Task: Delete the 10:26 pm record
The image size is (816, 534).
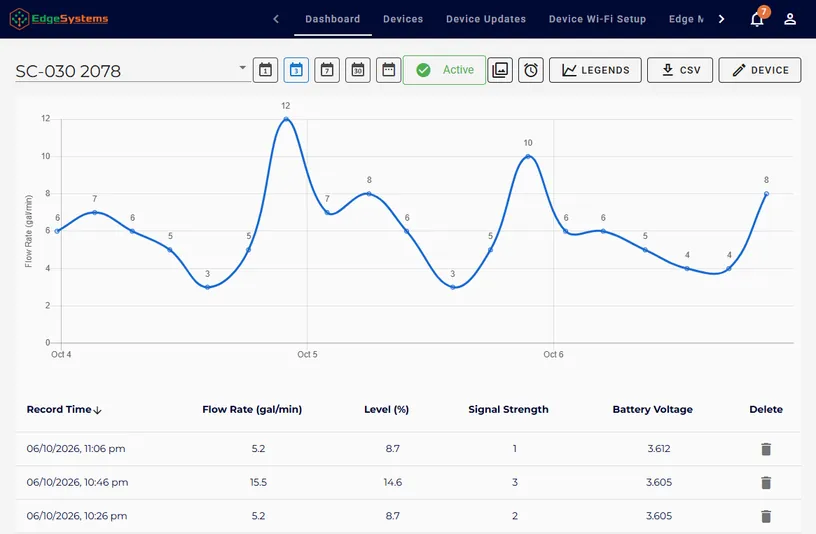Action: pyautogui.click(x=766, y=516)
